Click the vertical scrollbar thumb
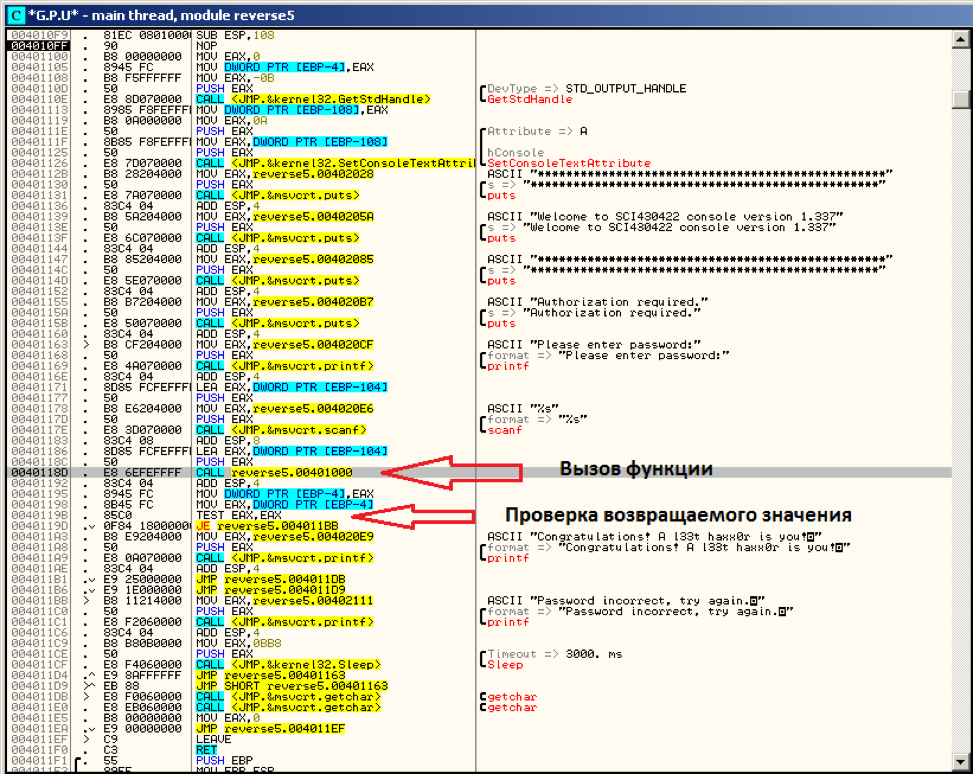This screenshot has width=973, height=774. point(960,100)
